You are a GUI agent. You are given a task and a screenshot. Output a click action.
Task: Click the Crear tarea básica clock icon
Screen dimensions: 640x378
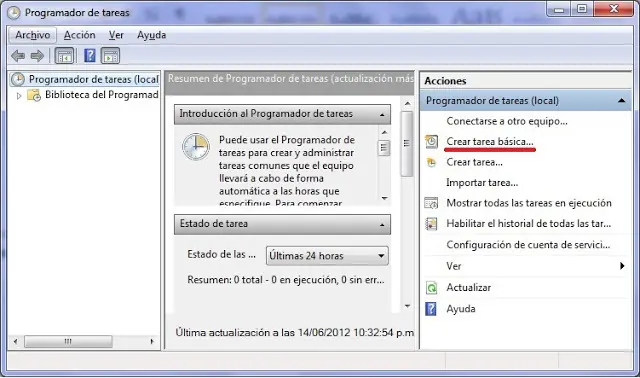coord(431,142)
